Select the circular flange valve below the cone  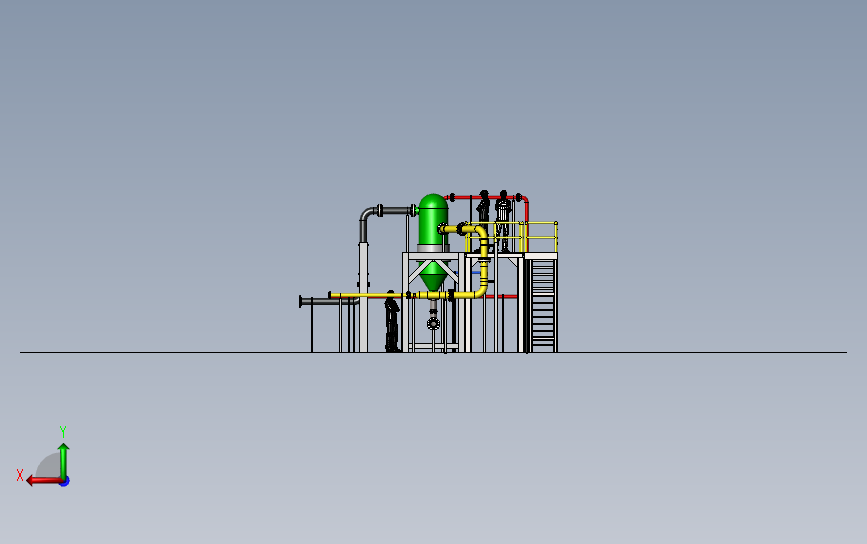click(434, 323)
